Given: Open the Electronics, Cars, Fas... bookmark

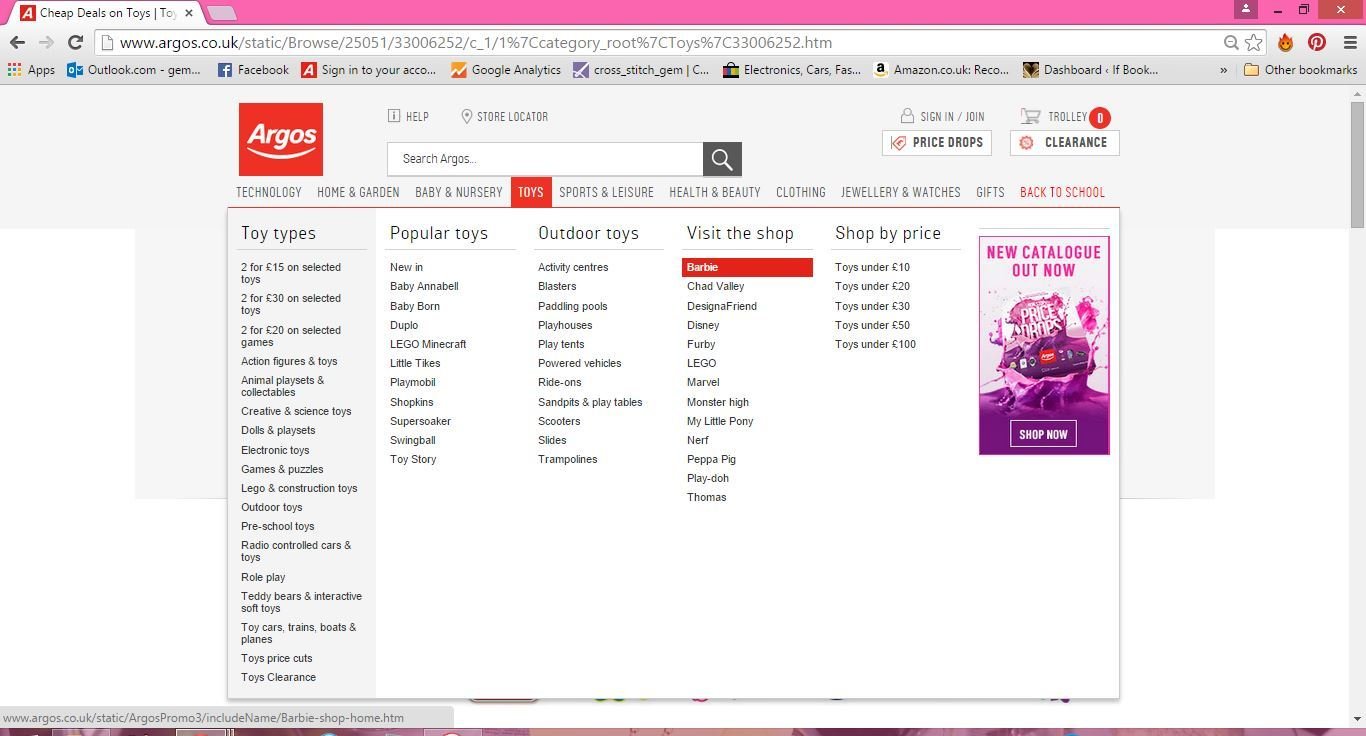Looking at the screenshot, I should 791,70.
